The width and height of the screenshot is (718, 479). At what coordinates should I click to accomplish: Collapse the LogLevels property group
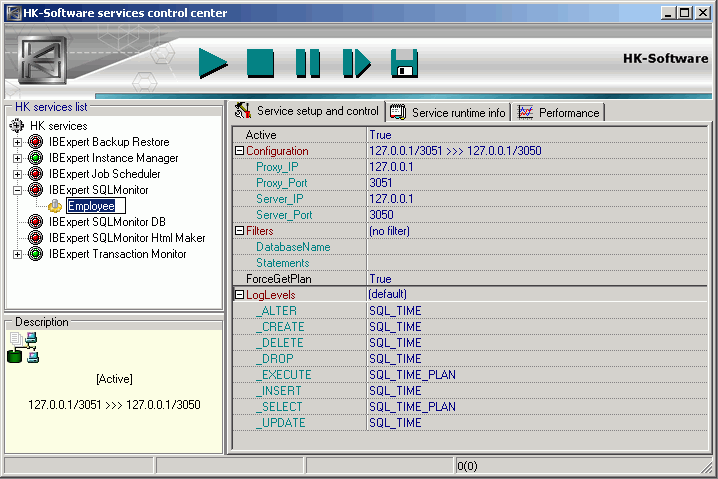[x=239, y=295]
